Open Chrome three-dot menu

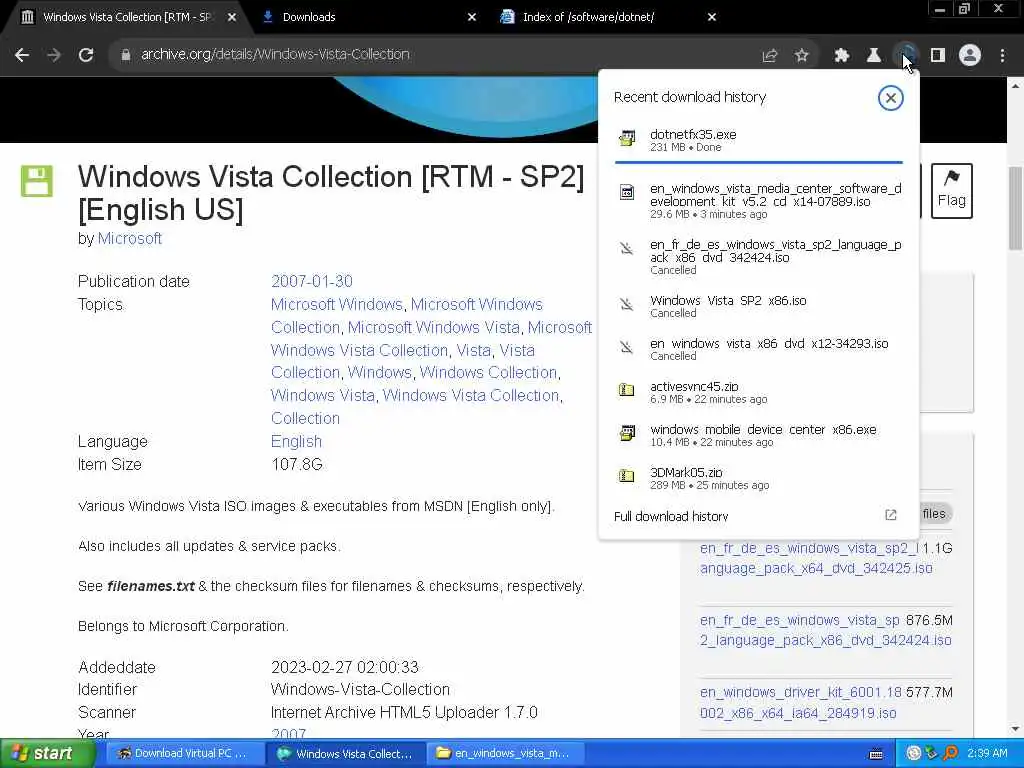pyautogui.click(x=1002, y=56)
